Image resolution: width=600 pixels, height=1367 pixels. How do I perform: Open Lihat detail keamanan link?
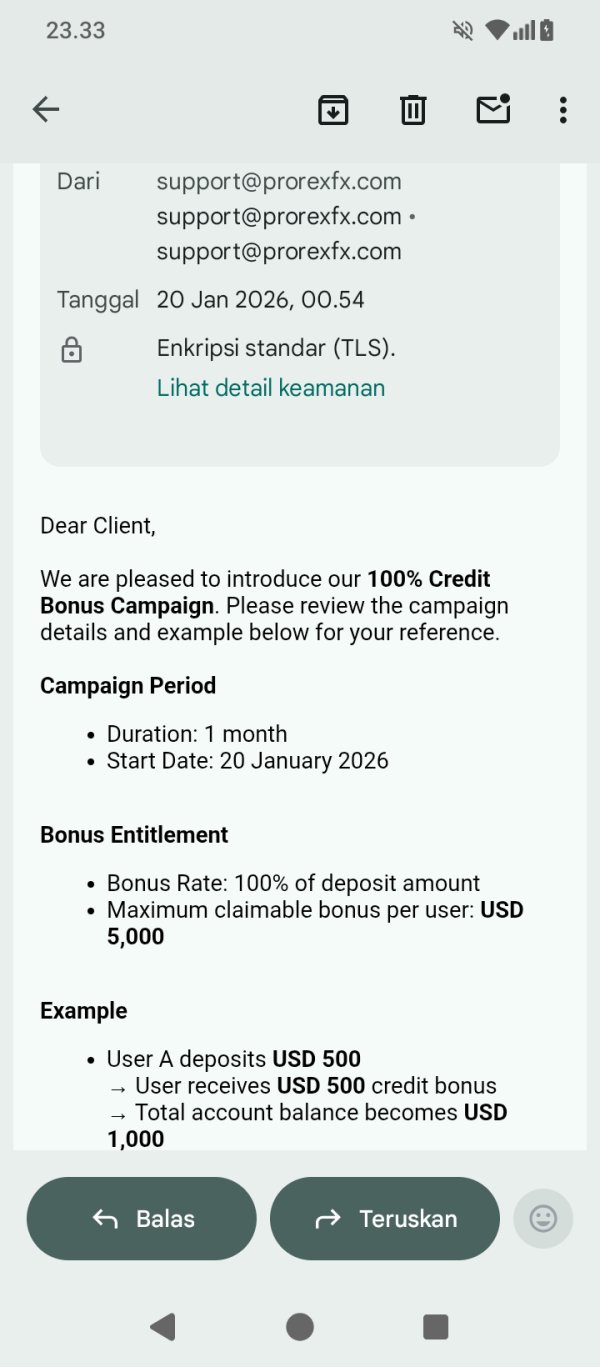[271, 388]
